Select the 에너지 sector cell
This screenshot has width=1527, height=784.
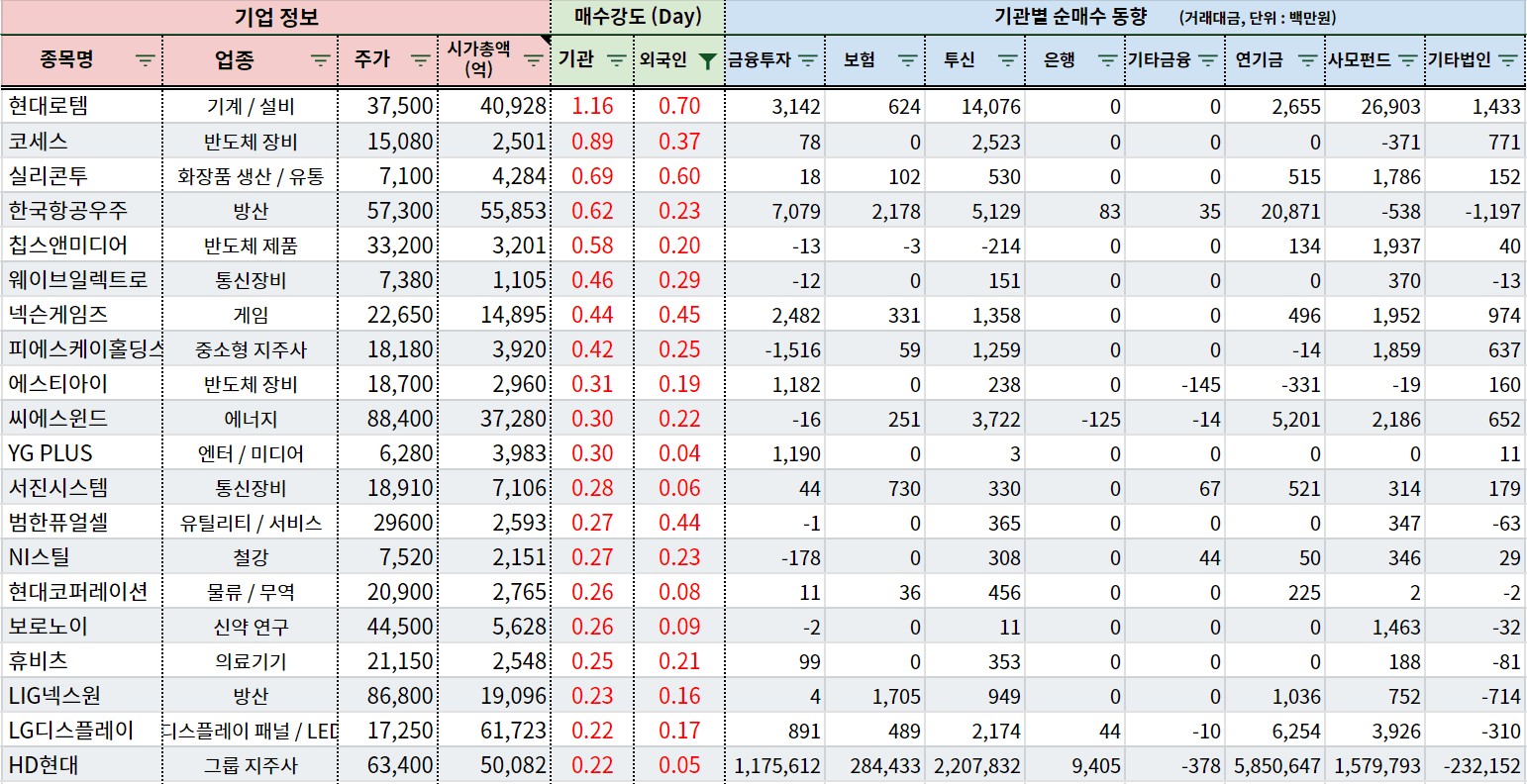click(x=251, y=418)
